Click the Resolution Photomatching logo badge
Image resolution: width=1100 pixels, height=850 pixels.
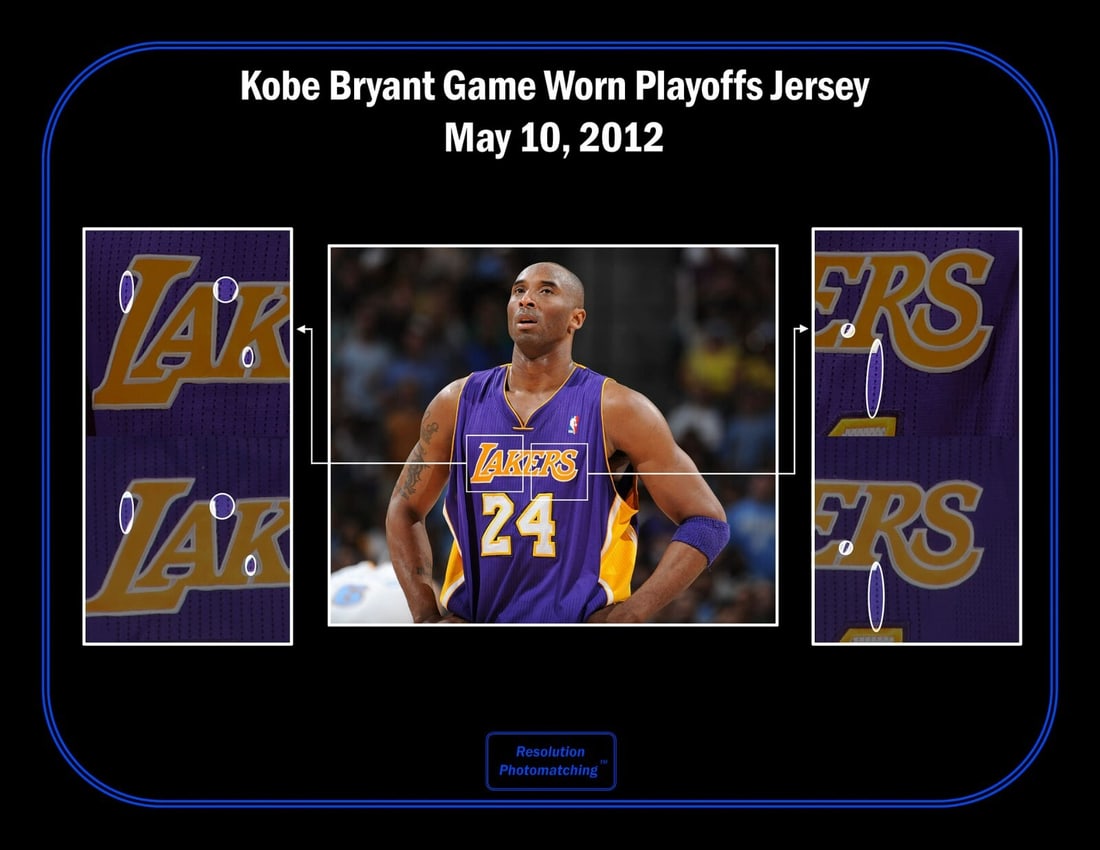click(549, 761)
